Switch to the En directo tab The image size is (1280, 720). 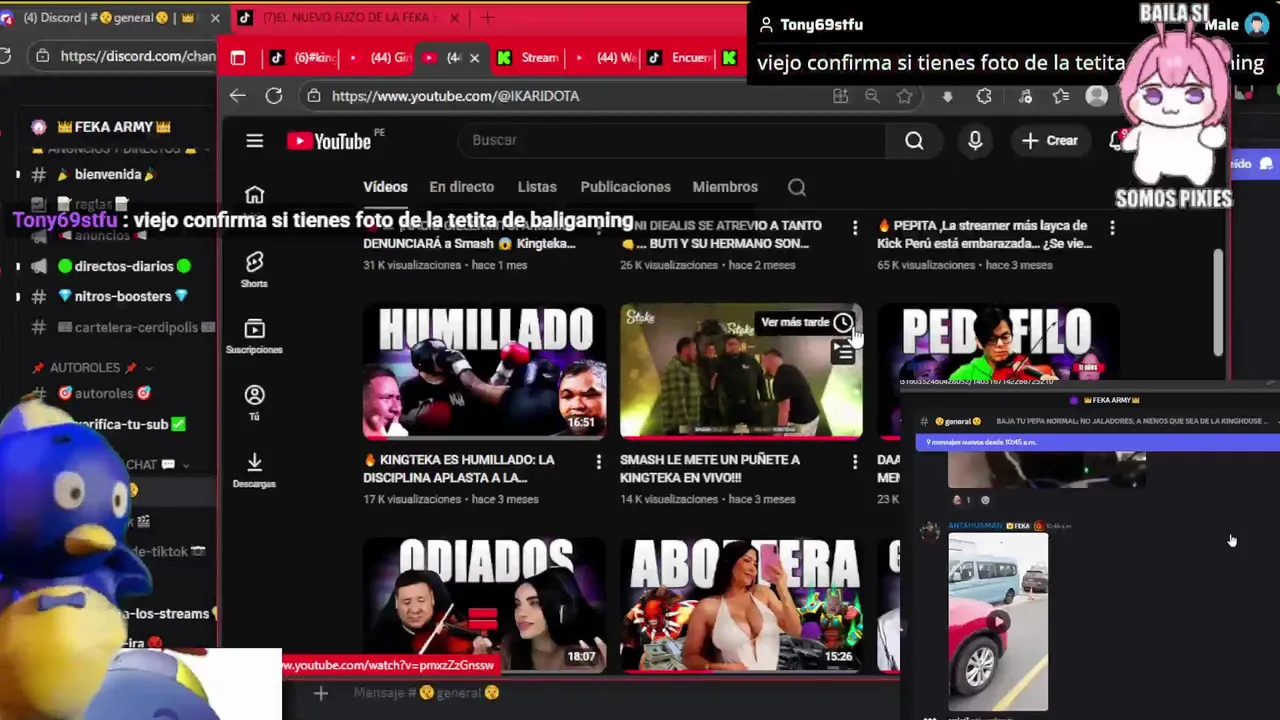461,187
